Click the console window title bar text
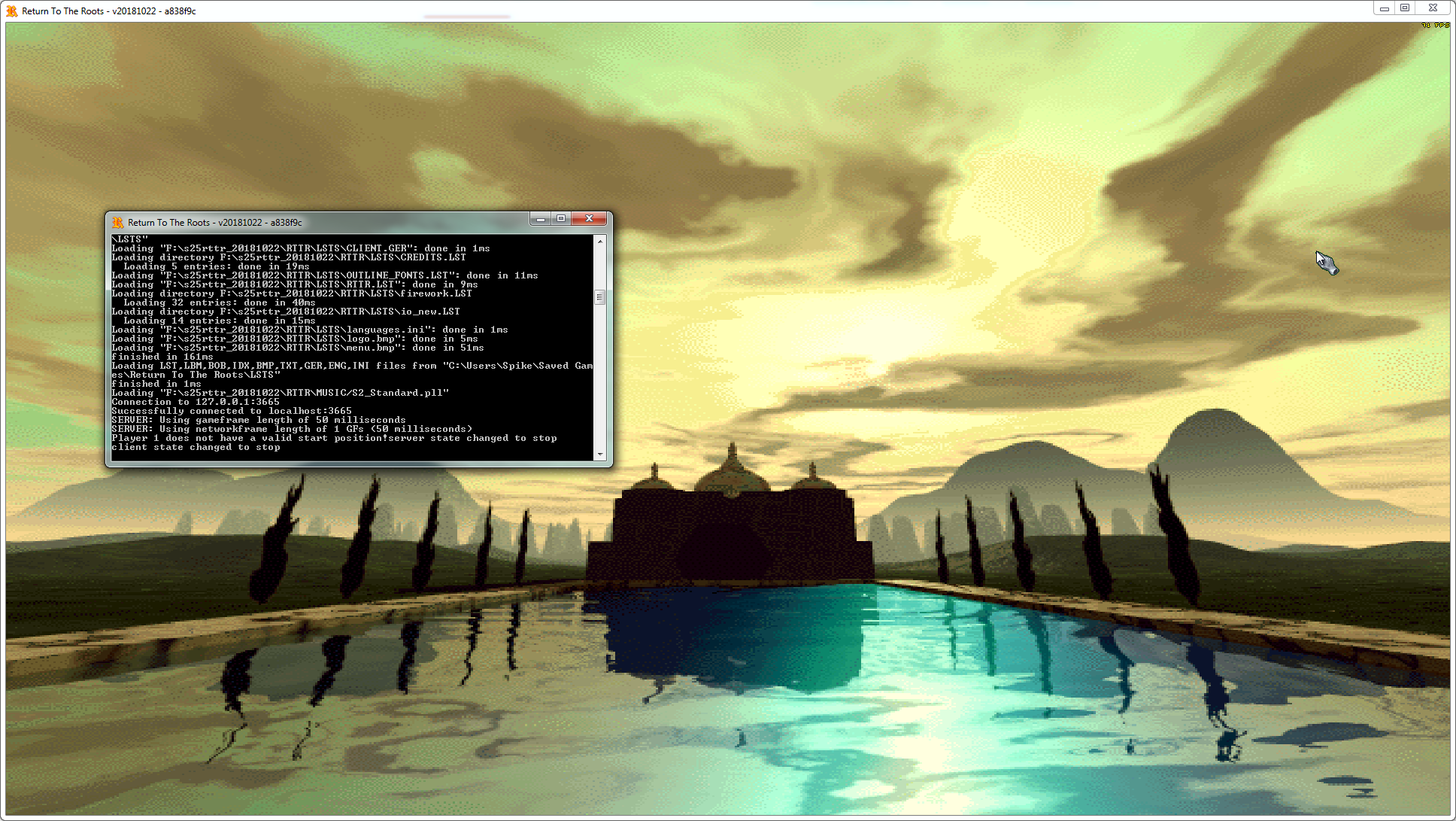The height and width of the screenshot is (821, 1456). coord(214,223)
